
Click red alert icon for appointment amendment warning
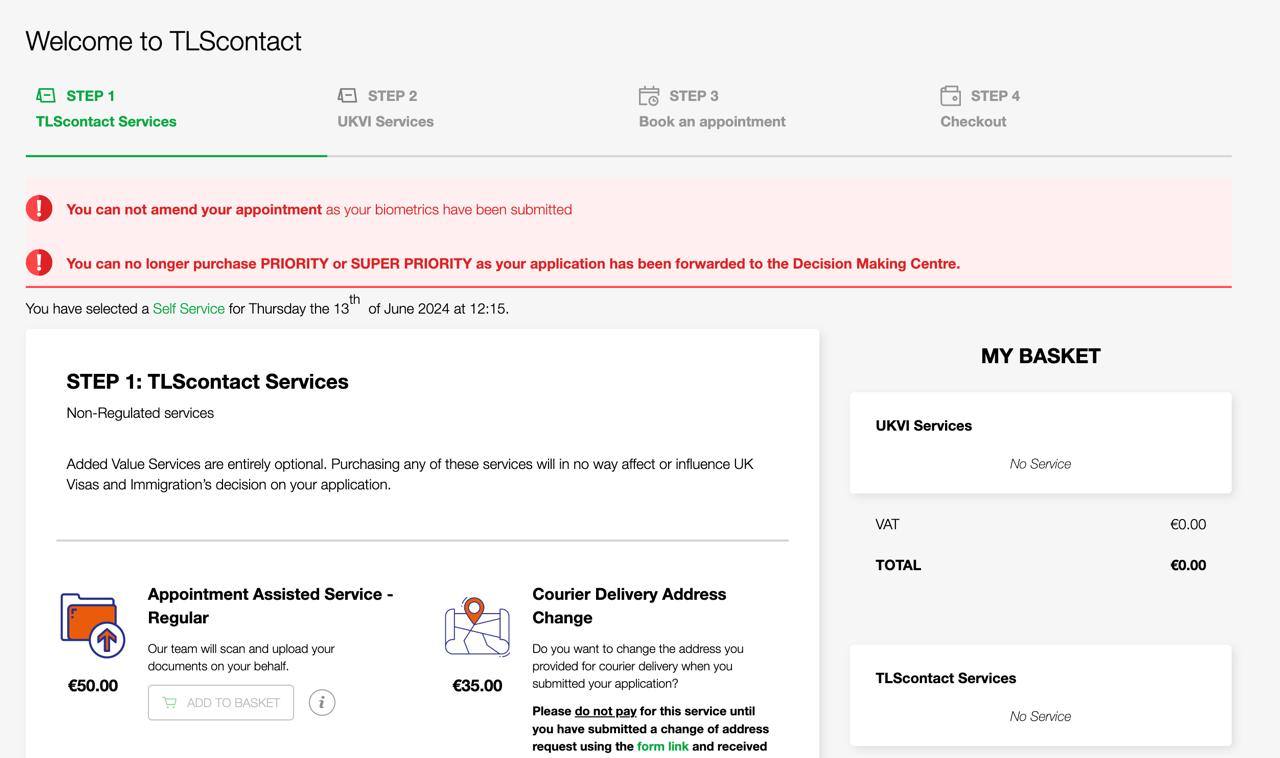(39, 209)
